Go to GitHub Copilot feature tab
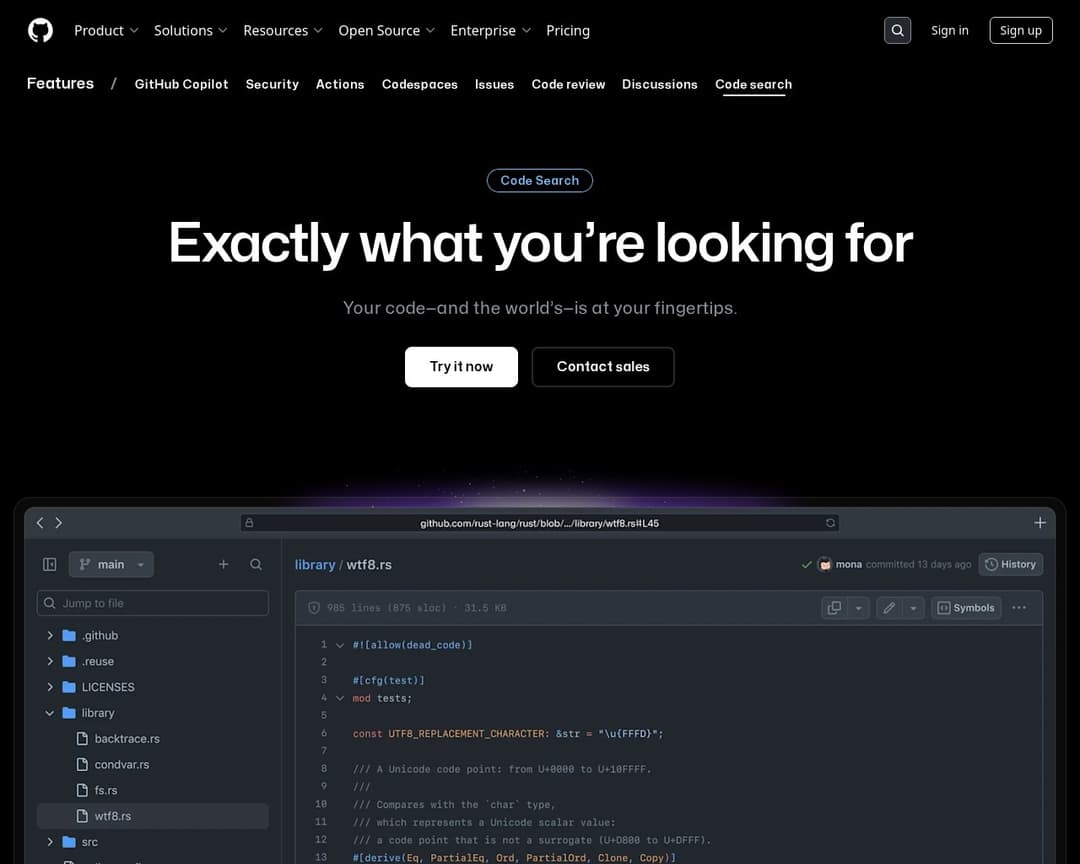 pos(181,84)
